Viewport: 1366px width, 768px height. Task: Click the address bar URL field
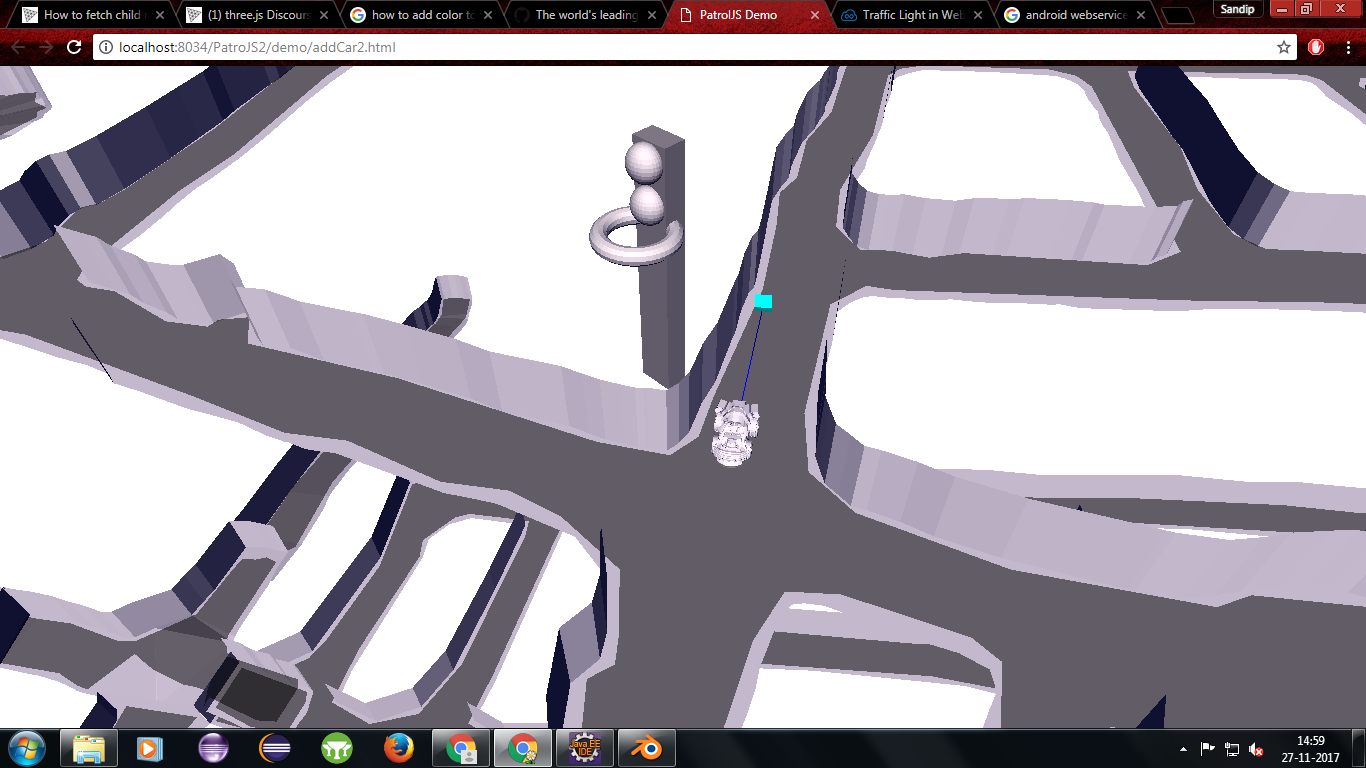pyautogui.click(x=680, y=47)
